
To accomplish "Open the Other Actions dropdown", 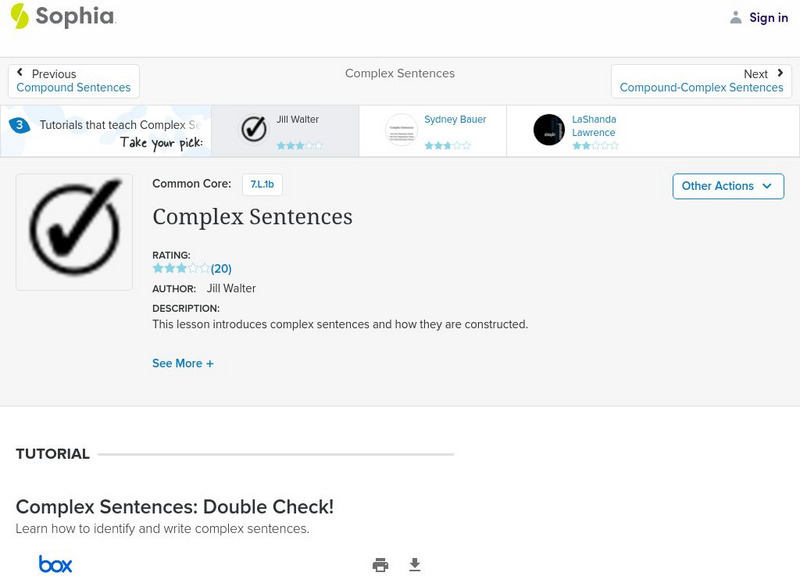I will point(727,186).
